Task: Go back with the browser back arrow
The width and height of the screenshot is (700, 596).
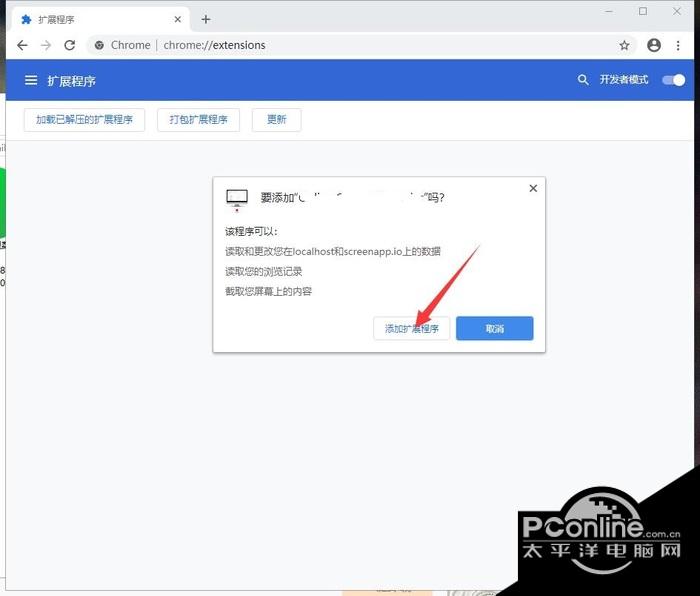Action: pos(22,45)
